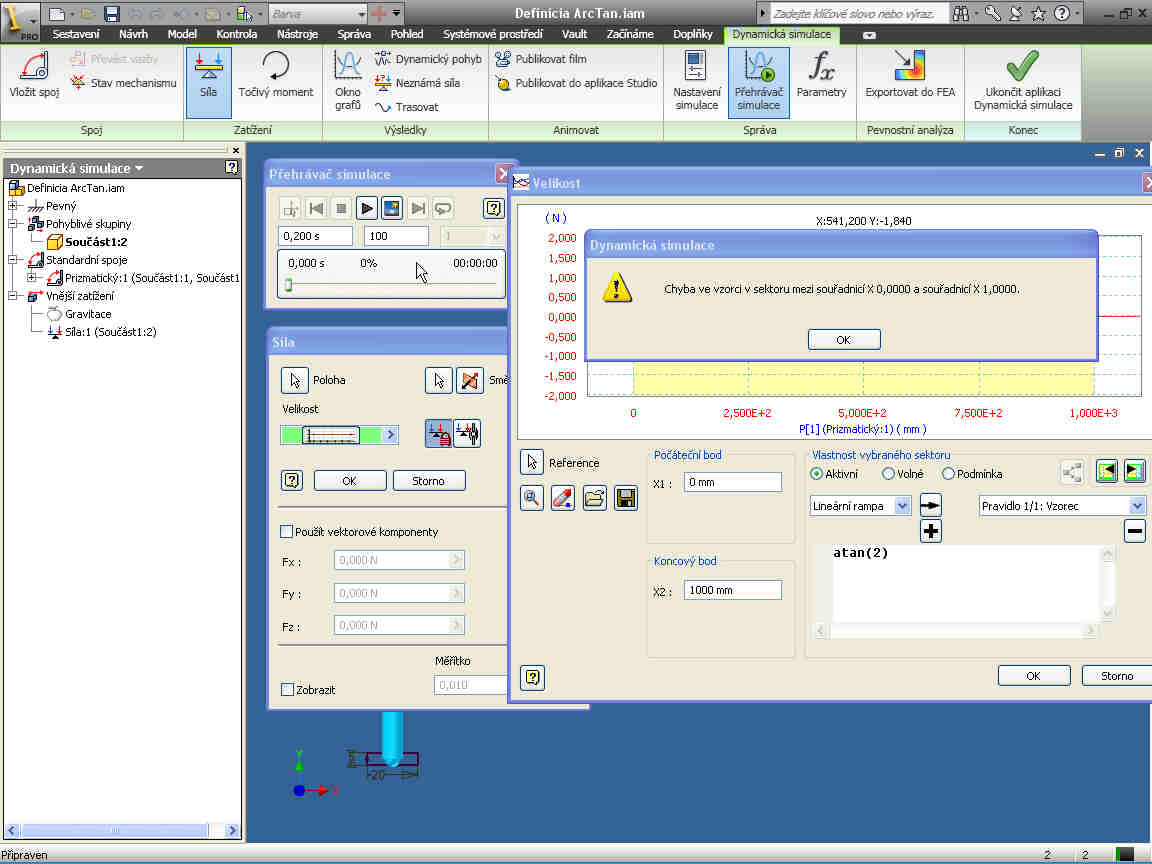Click OK in the Síla dialog
Viewport: 1152px width, 864px height.
click(350, 480)
